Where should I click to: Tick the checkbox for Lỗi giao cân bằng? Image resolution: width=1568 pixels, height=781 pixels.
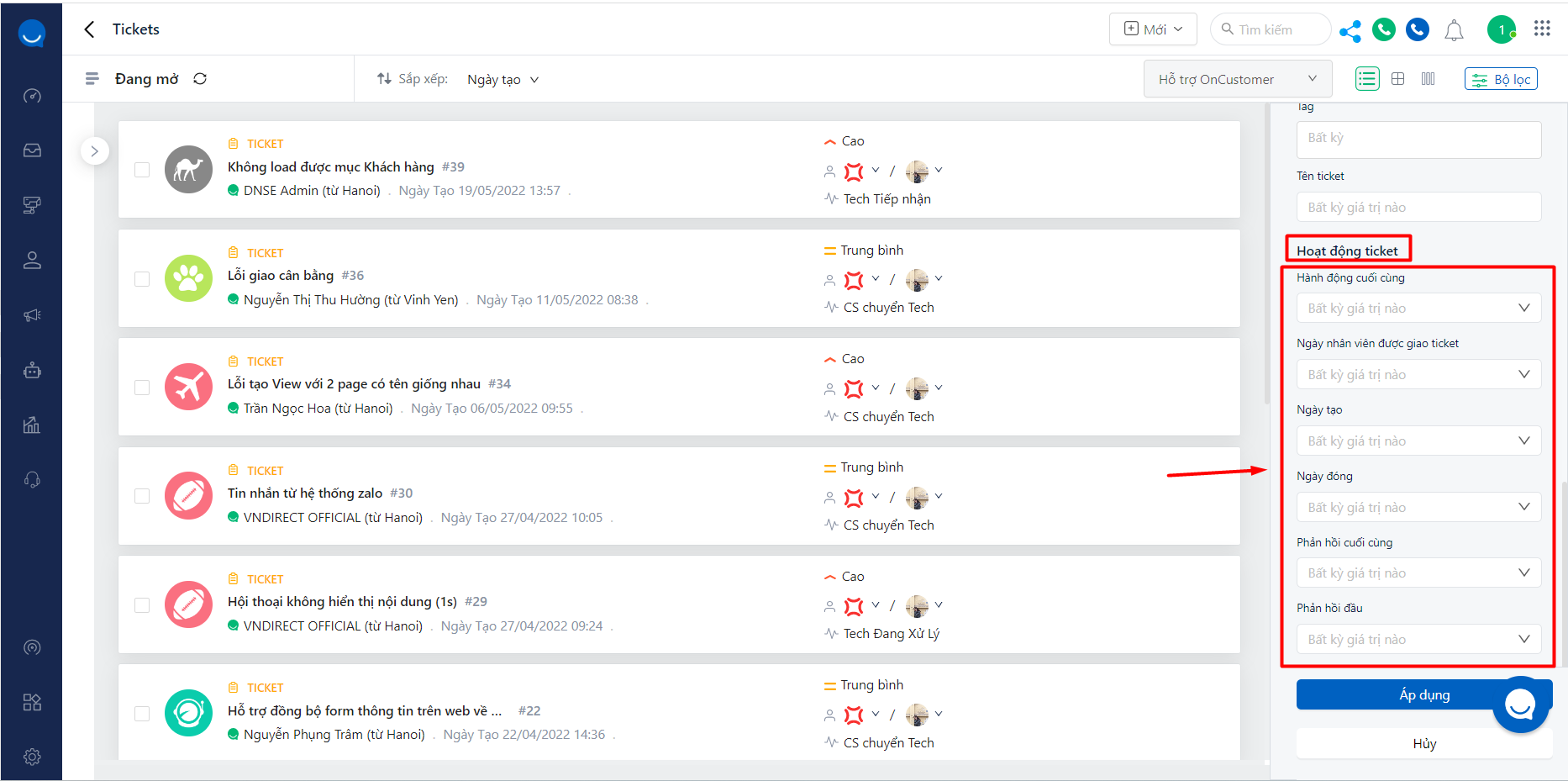(142, 278)
